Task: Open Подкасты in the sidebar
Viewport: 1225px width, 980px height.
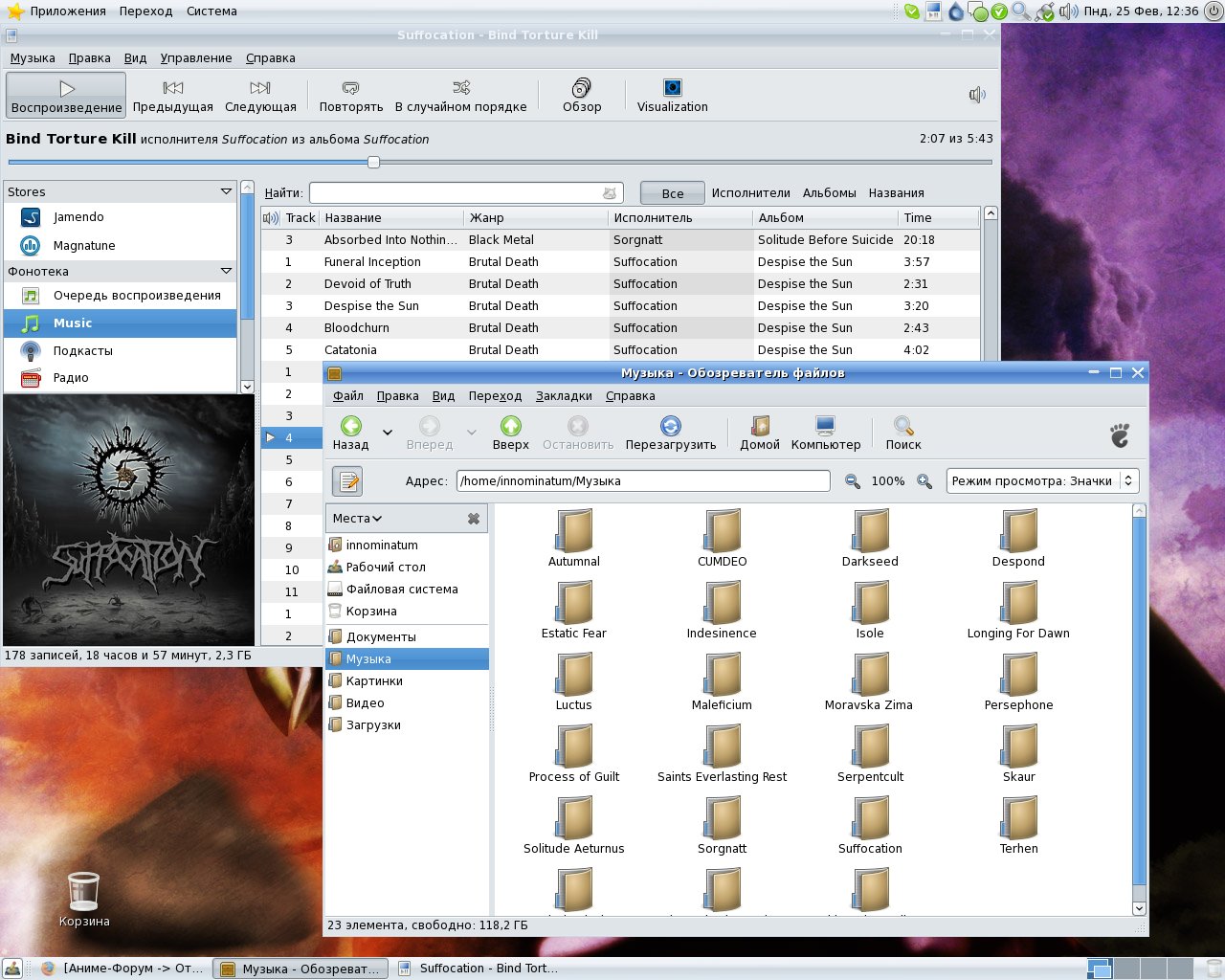Action: [120, 351]
